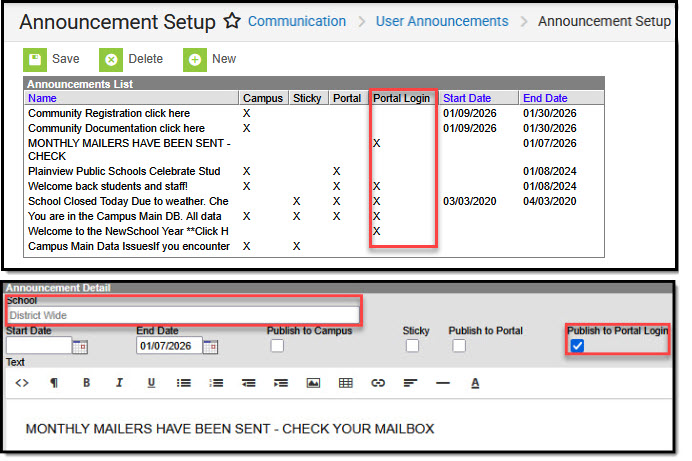The width and height of the screenshot is (692, 461).
Task: Click the Campus column header
Action: pos(263,98)
